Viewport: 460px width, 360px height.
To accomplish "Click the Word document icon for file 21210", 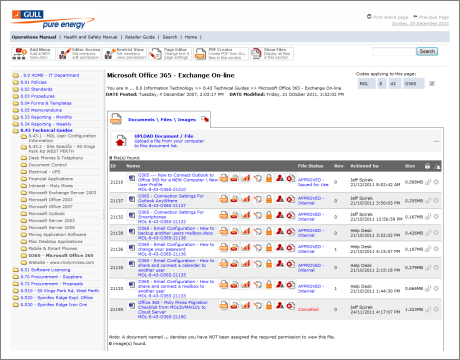I will coord(132,178).
